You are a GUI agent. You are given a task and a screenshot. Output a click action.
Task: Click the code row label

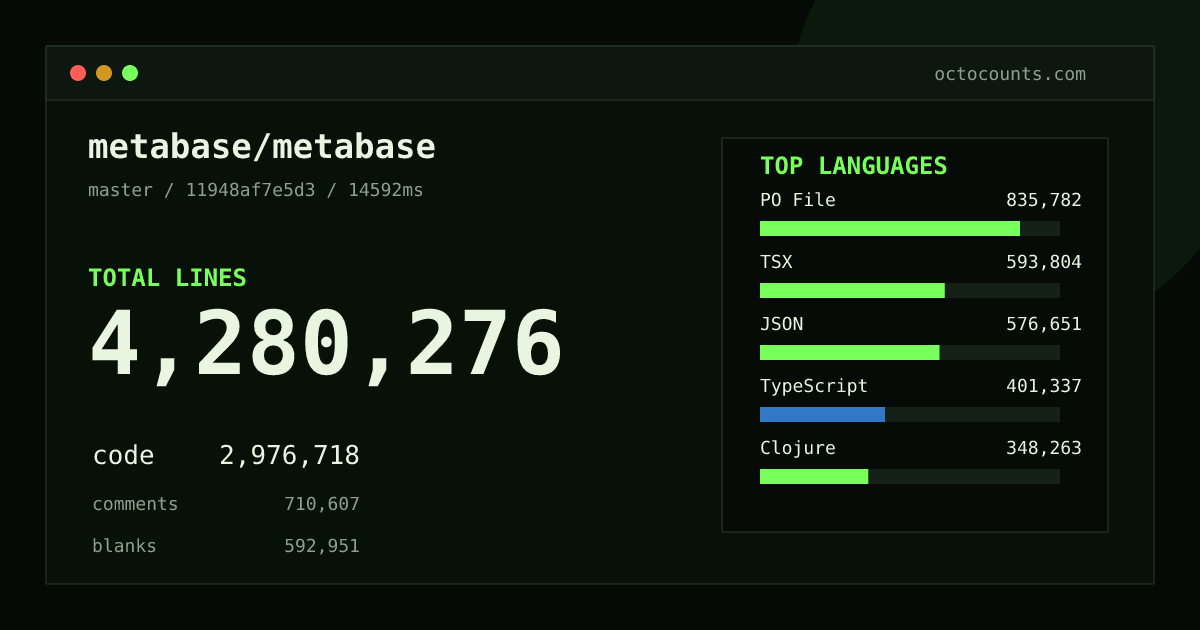[123, 456]
